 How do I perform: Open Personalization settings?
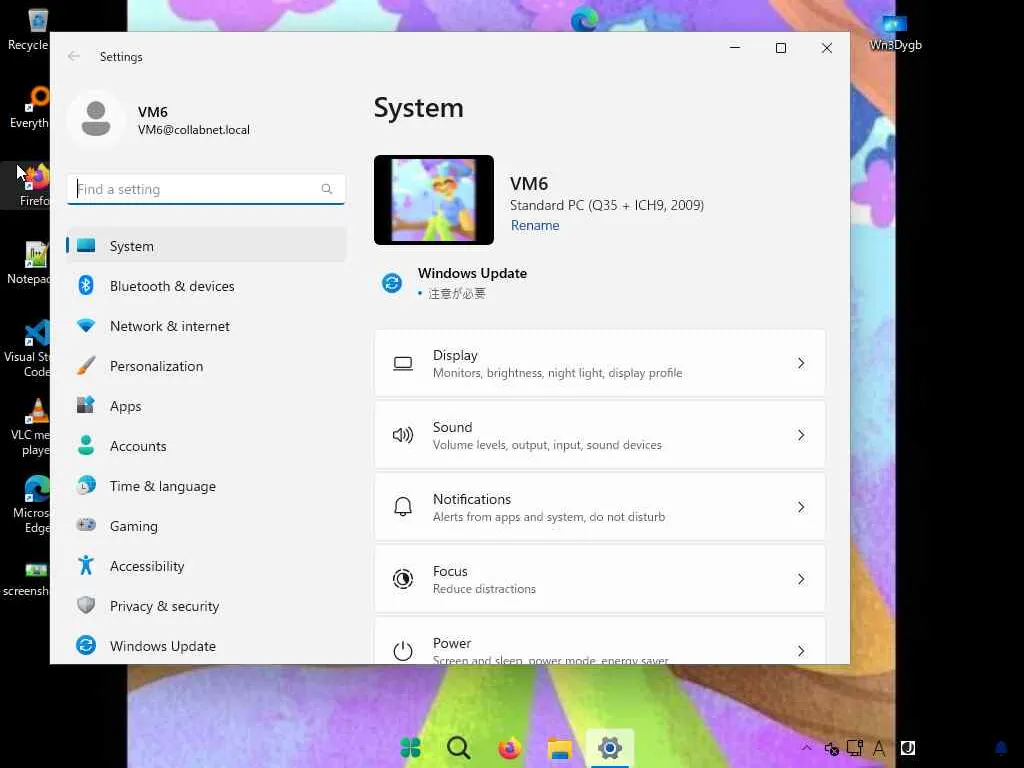(x=206, y=366)
